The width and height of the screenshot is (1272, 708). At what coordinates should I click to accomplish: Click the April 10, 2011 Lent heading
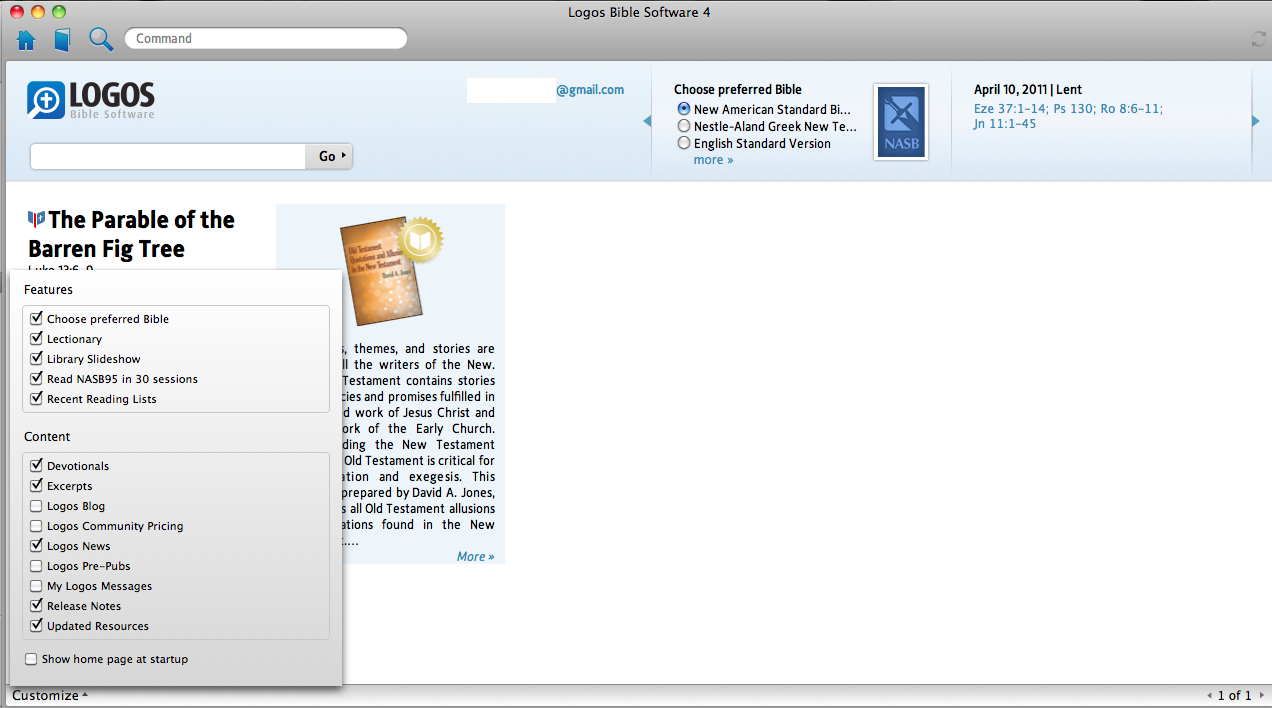pos(1028,90)
